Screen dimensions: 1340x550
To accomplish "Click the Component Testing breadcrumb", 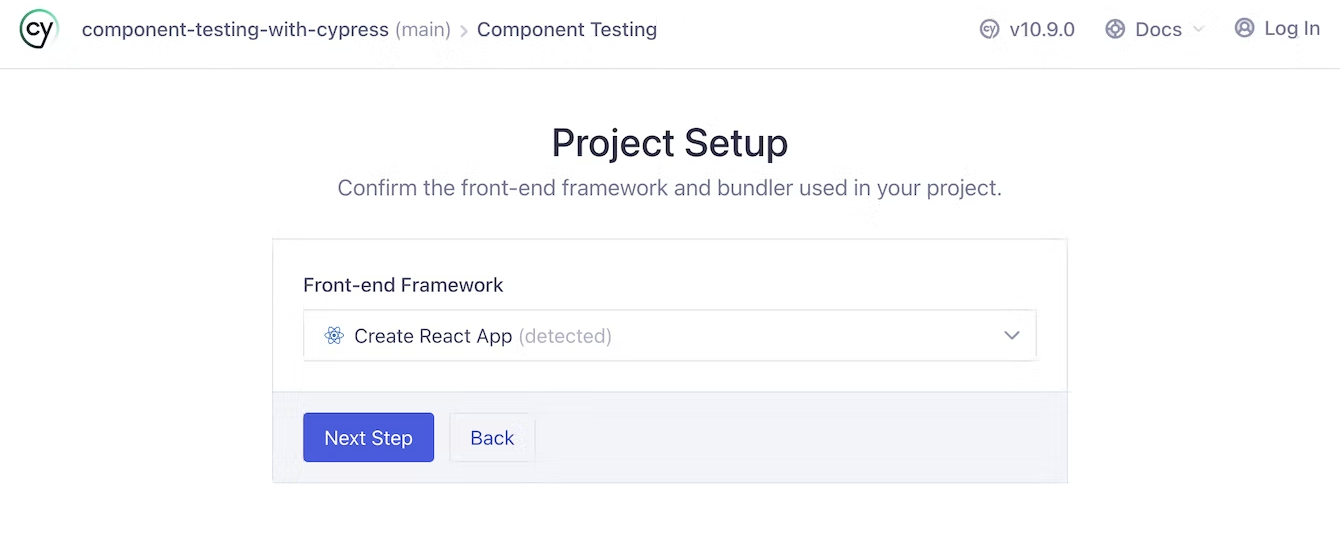I will coord(567,29).
